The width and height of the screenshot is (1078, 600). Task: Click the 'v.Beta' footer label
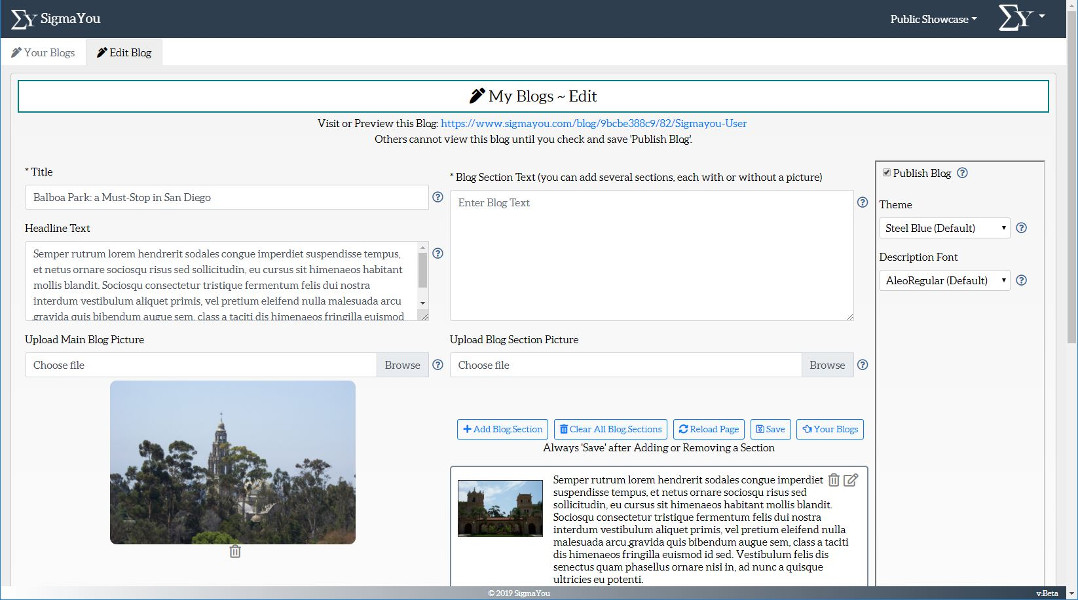[1047, 593]
